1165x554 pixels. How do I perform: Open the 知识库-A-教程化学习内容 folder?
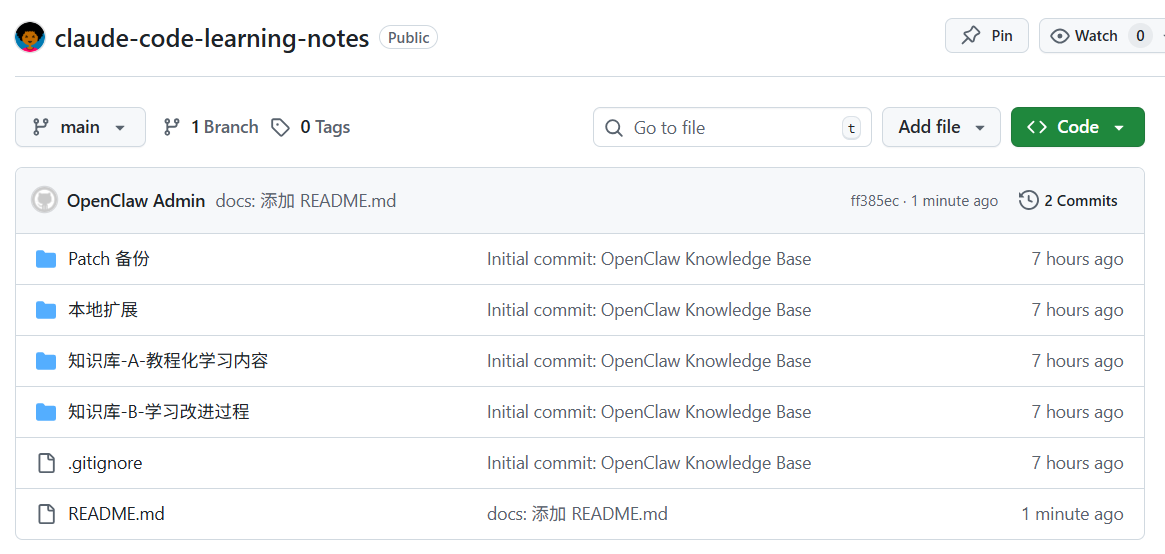pyautogui.click(x=168, y=361)
